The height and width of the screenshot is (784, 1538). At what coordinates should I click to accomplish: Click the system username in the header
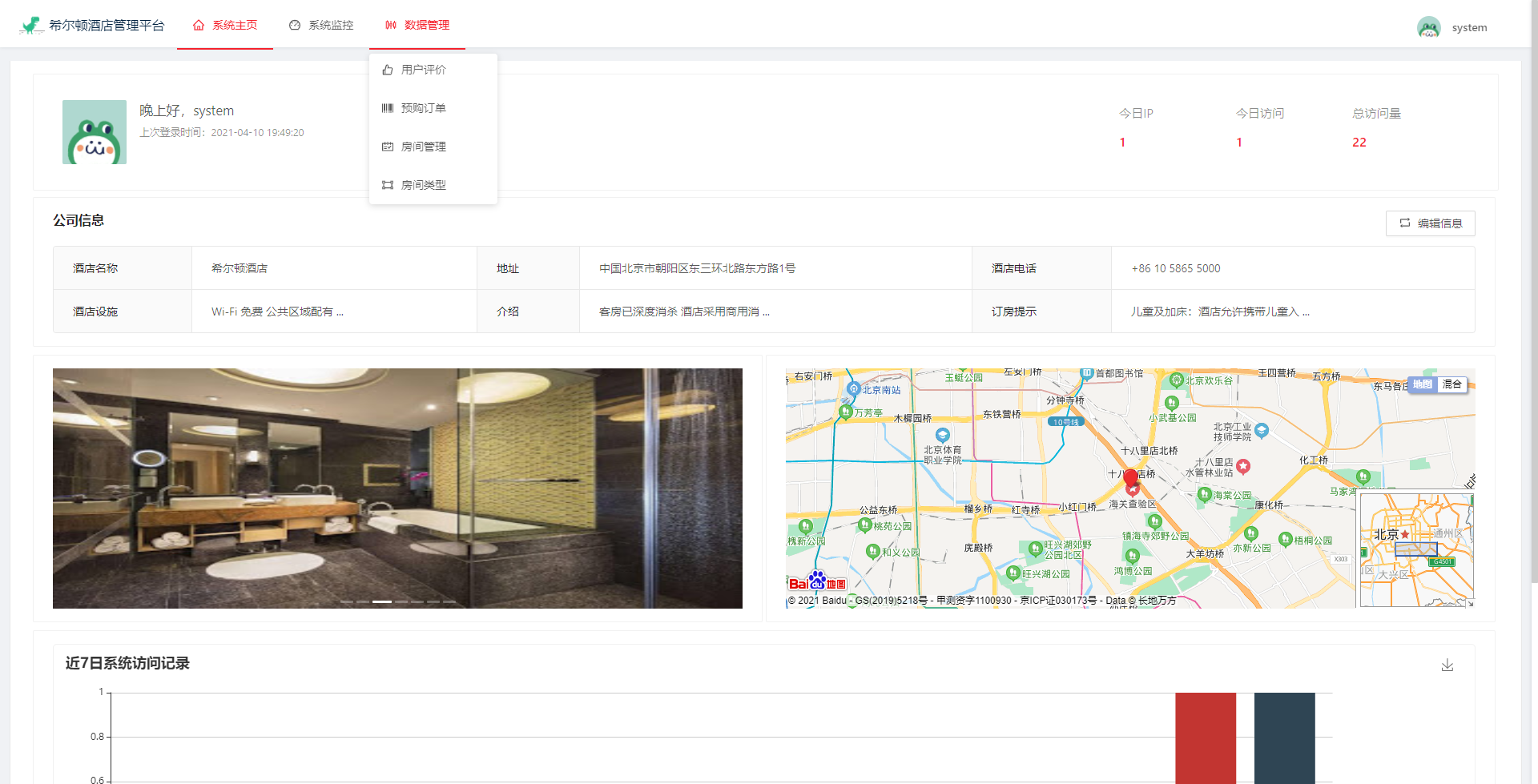tap(1469, 28)
